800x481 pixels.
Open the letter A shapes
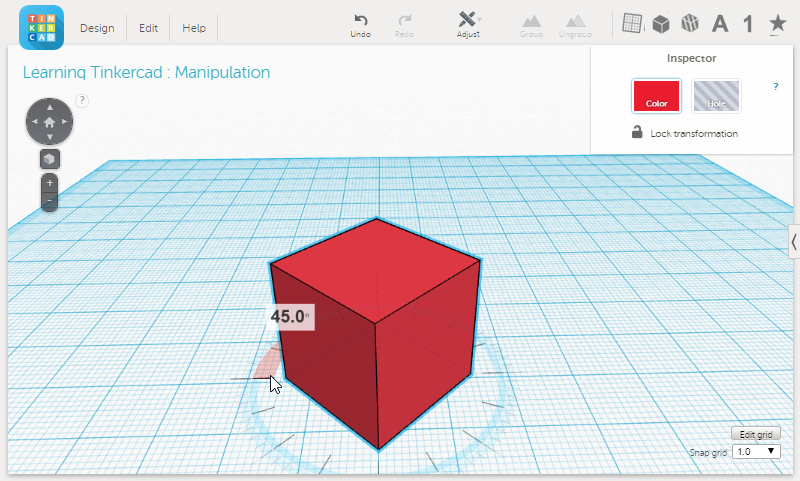pos(720,24)
